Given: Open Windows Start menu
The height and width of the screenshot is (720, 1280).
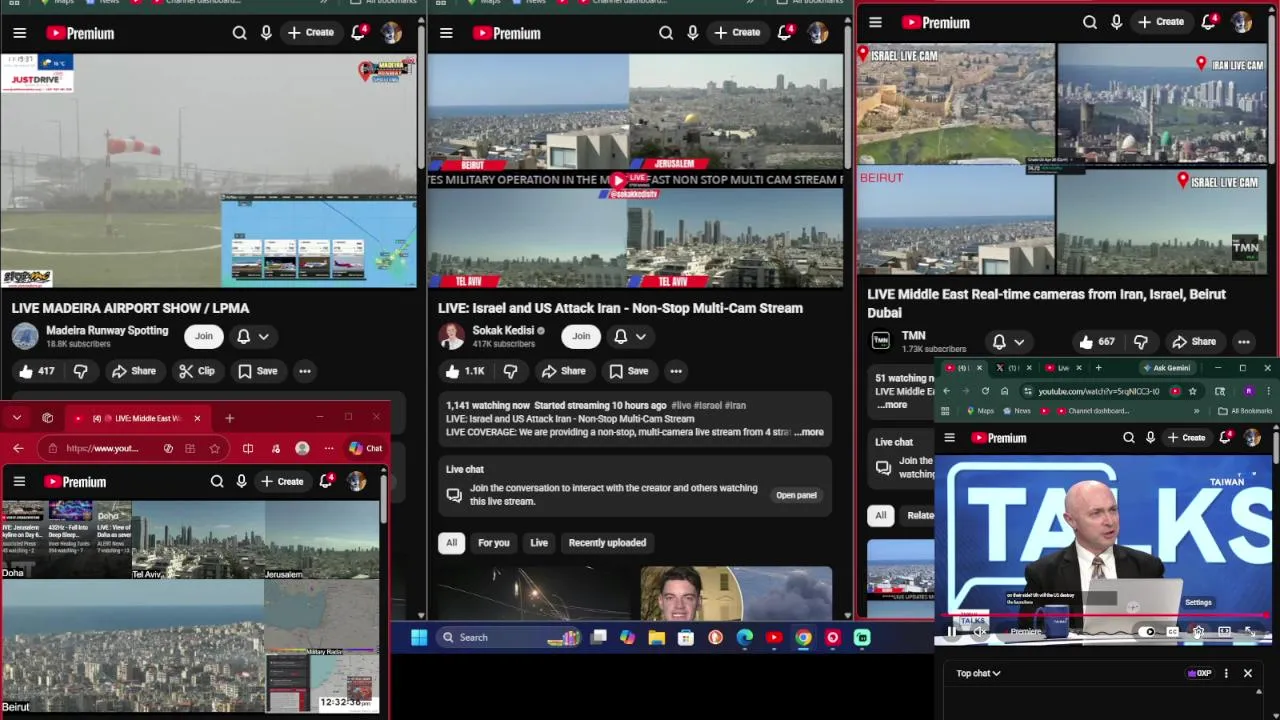Looking at the screenshot, I should point(419,637).
